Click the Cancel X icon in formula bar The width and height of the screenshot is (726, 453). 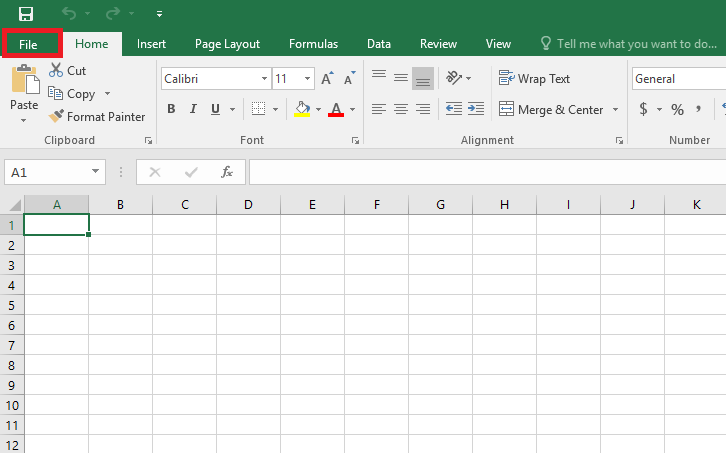tap(155, 172)
